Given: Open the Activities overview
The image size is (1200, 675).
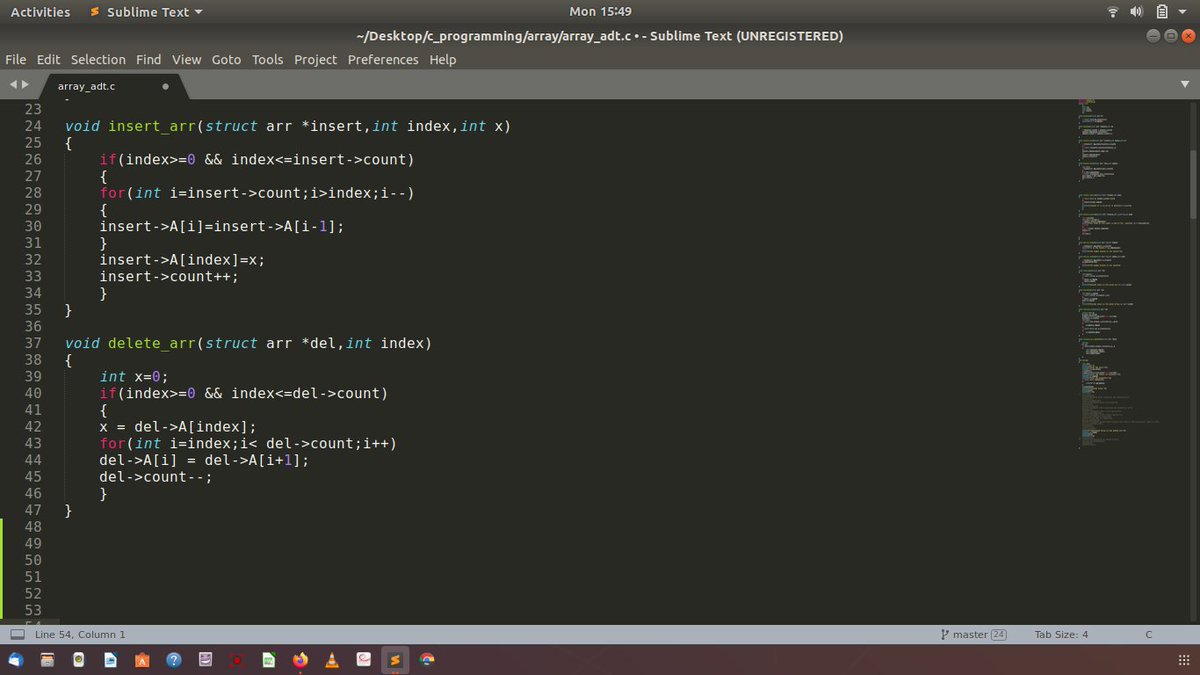Looking at the screenshot, I should coord(40,12).
